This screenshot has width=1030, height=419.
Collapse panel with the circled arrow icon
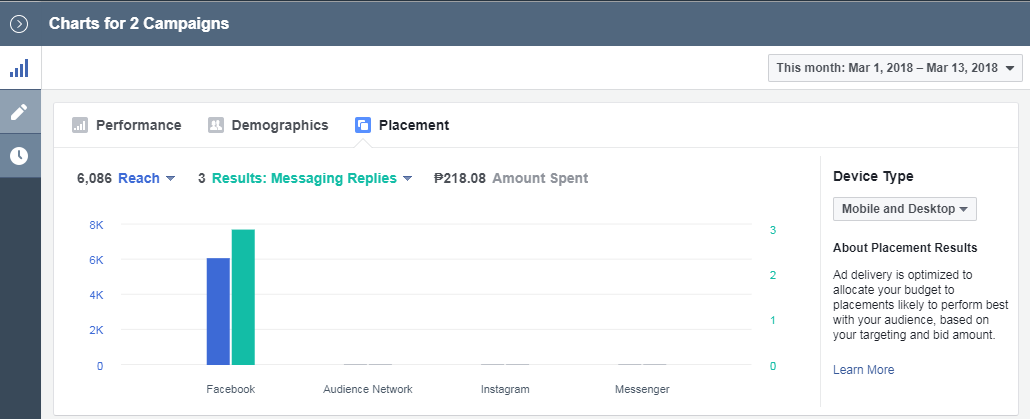(x=19, y=24)
